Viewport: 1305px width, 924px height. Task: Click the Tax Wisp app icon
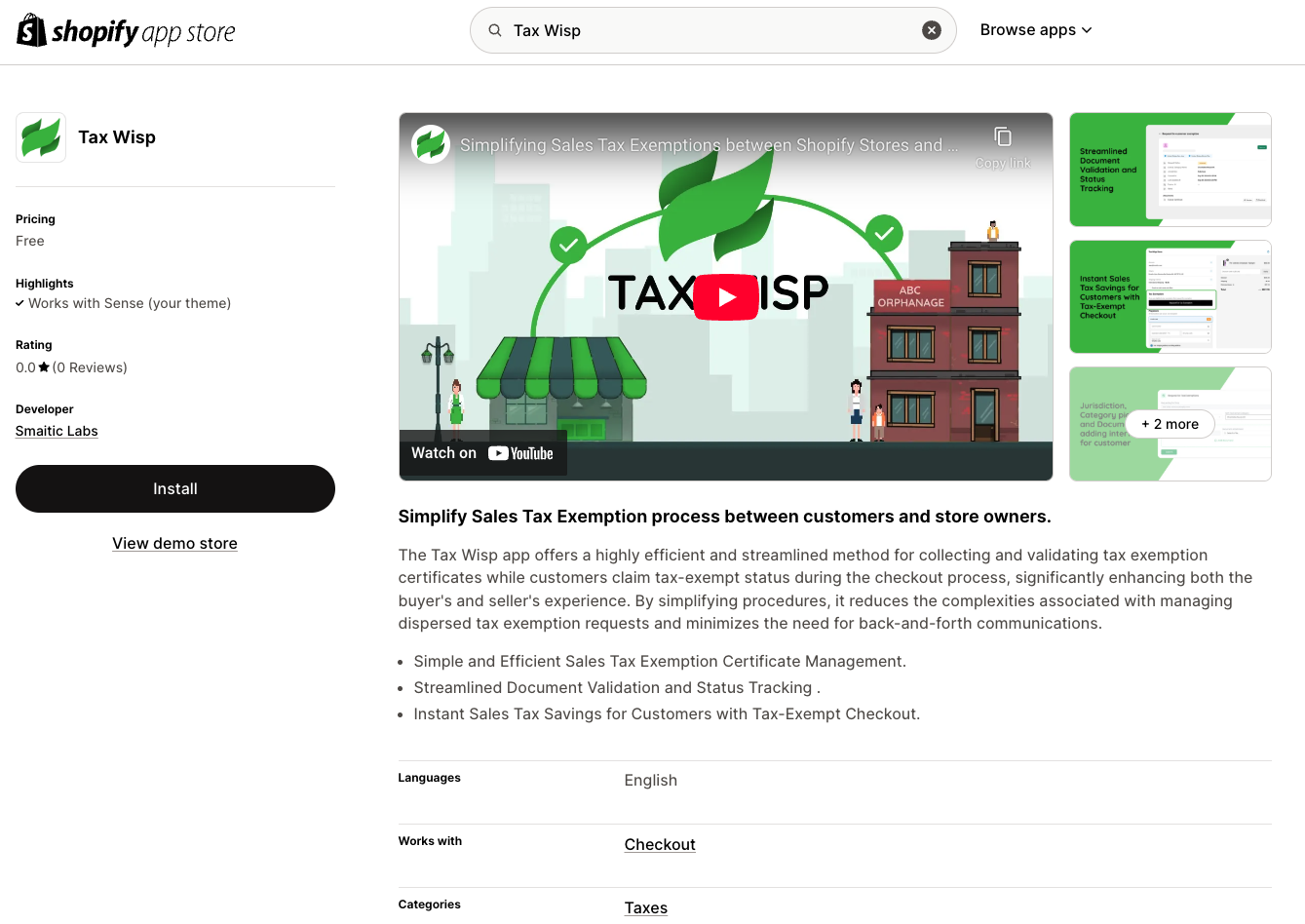tap(41, 137)
